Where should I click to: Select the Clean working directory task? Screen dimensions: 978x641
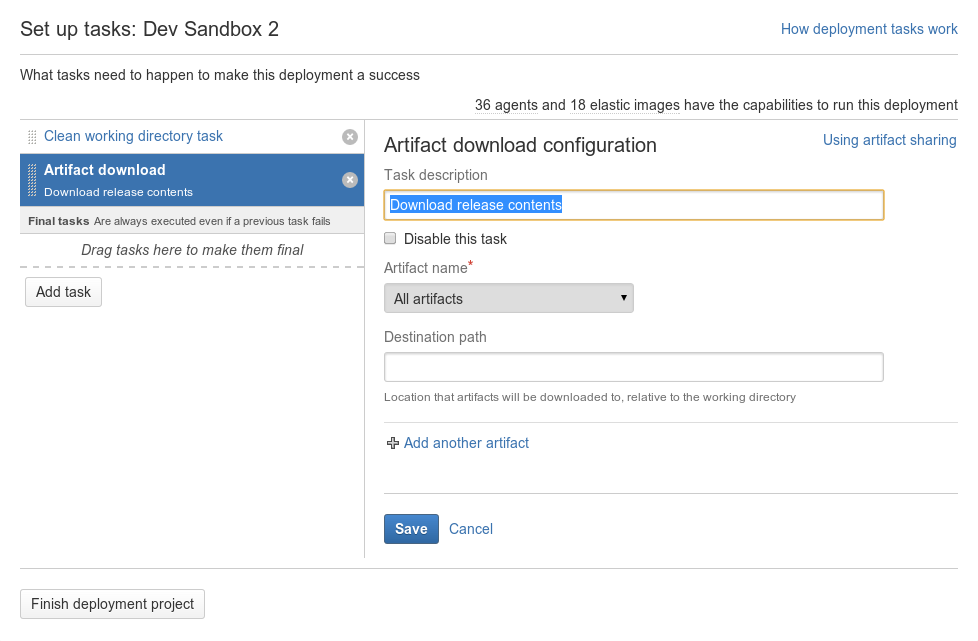coord(133,136)
